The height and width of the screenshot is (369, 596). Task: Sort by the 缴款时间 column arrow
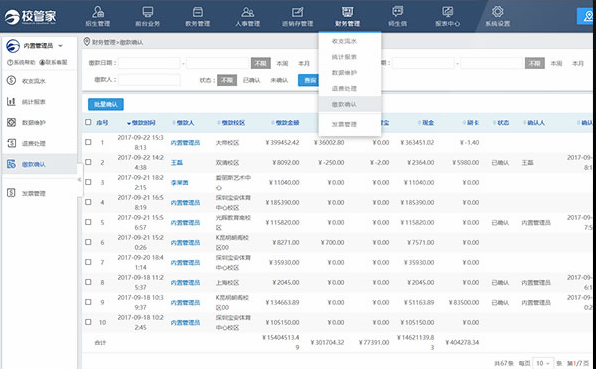click(129, 123)
